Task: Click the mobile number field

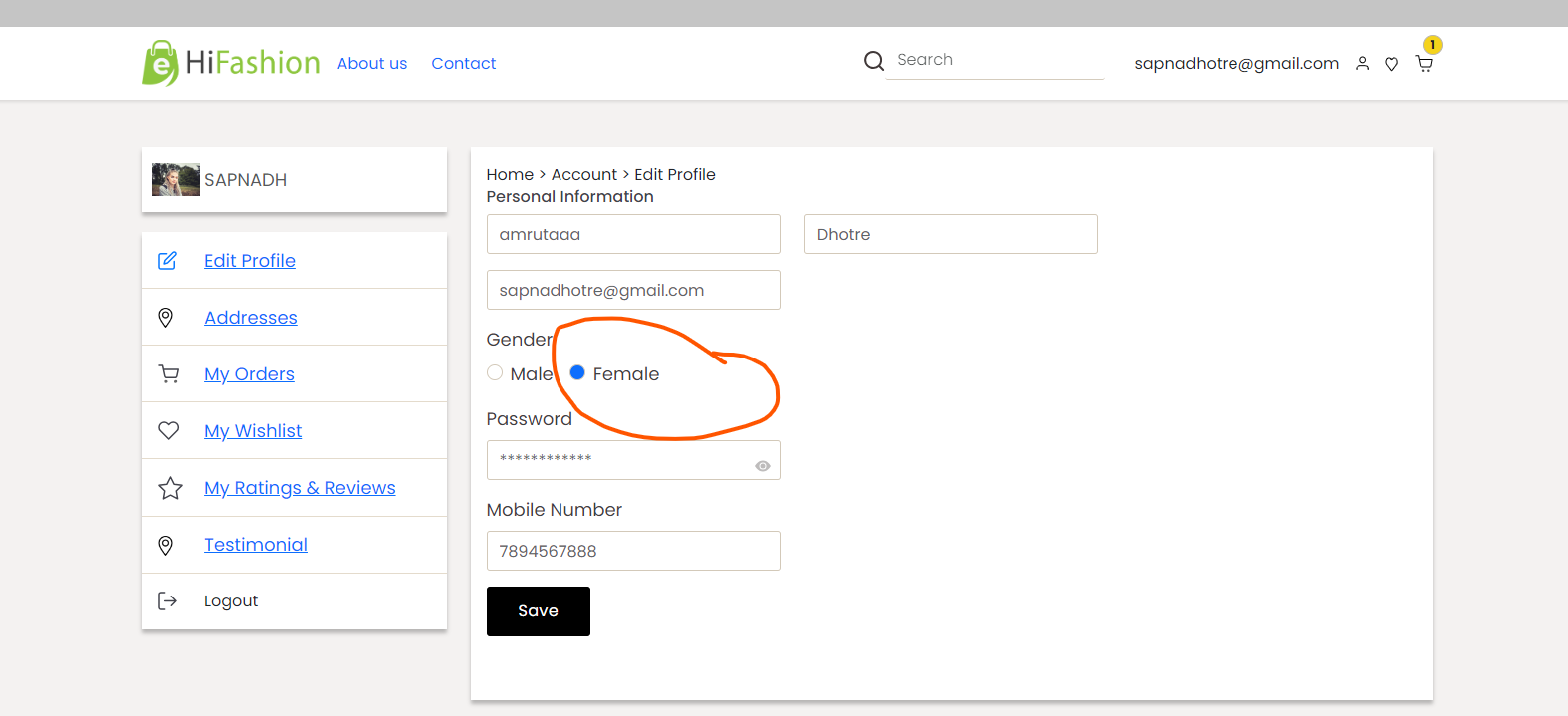Action: (x=633, y=551)
